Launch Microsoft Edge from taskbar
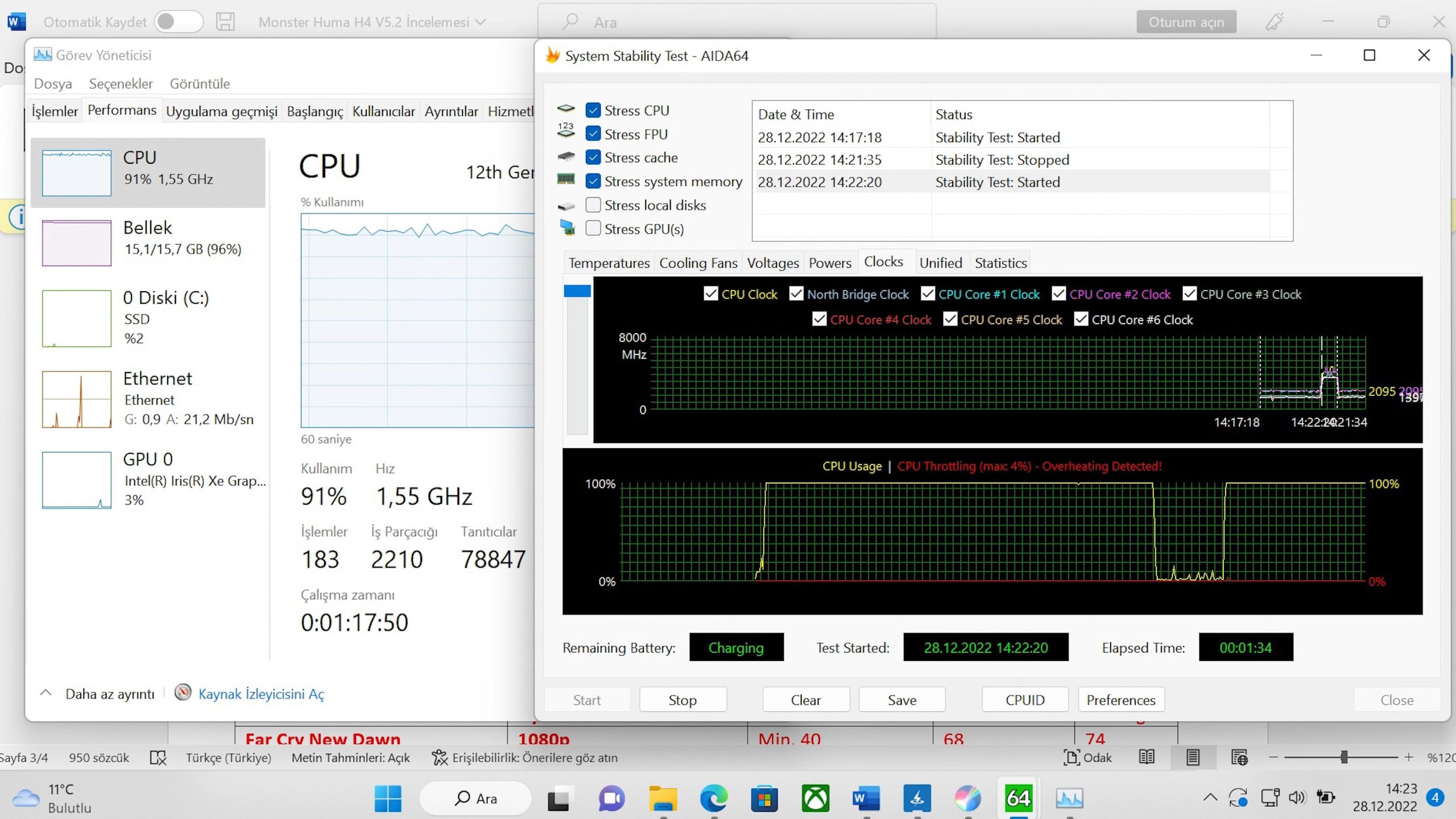Viewport: 1456px width, 819px height. [x=713, y=799]
